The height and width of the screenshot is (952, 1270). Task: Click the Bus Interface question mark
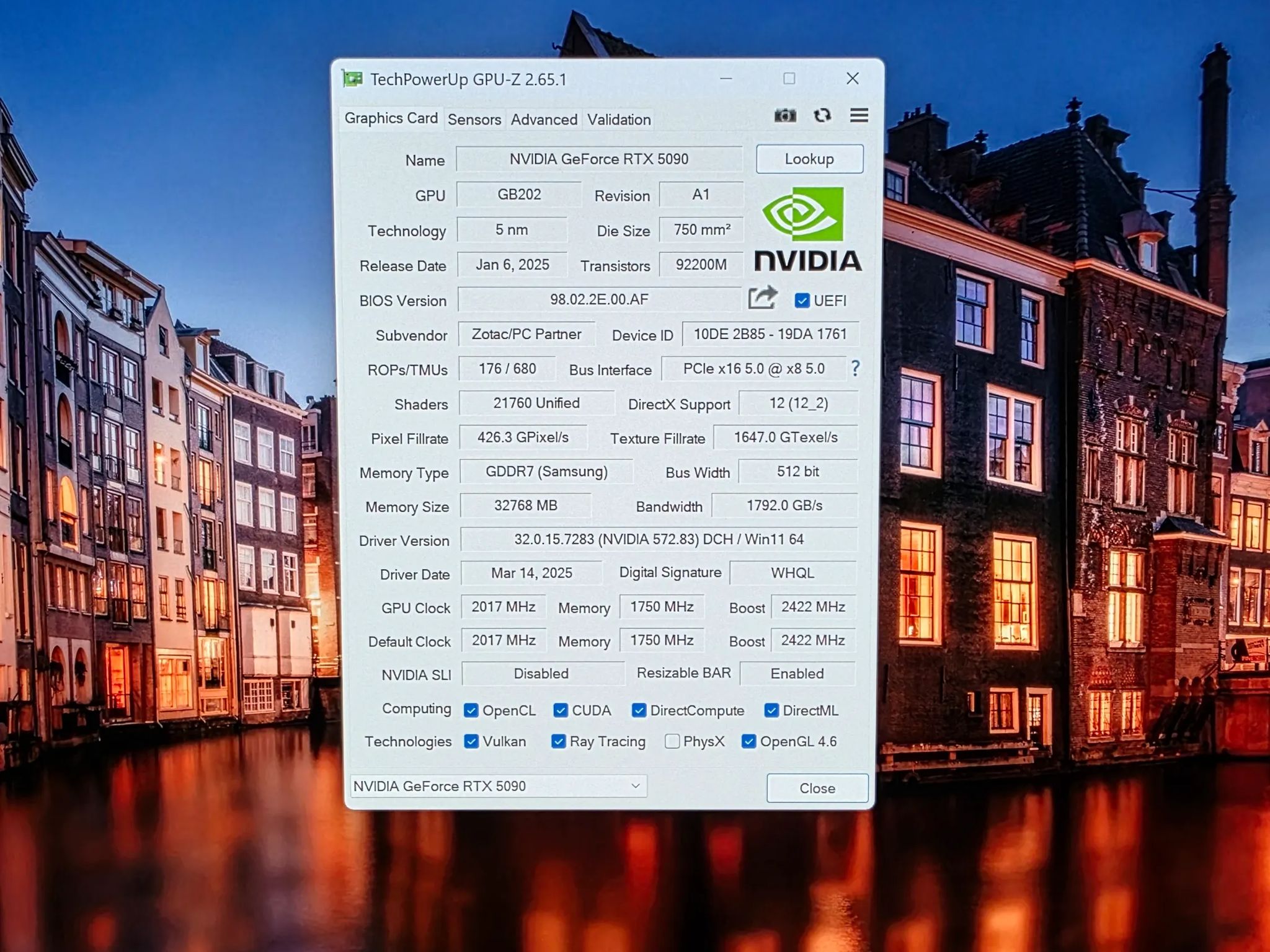[856, 369]
